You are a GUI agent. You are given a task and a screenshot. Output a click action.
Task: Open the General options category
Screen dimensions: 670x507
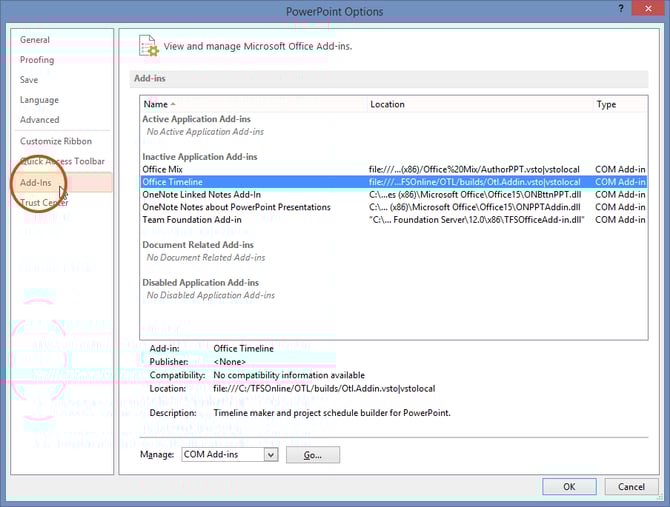(35, 40)
